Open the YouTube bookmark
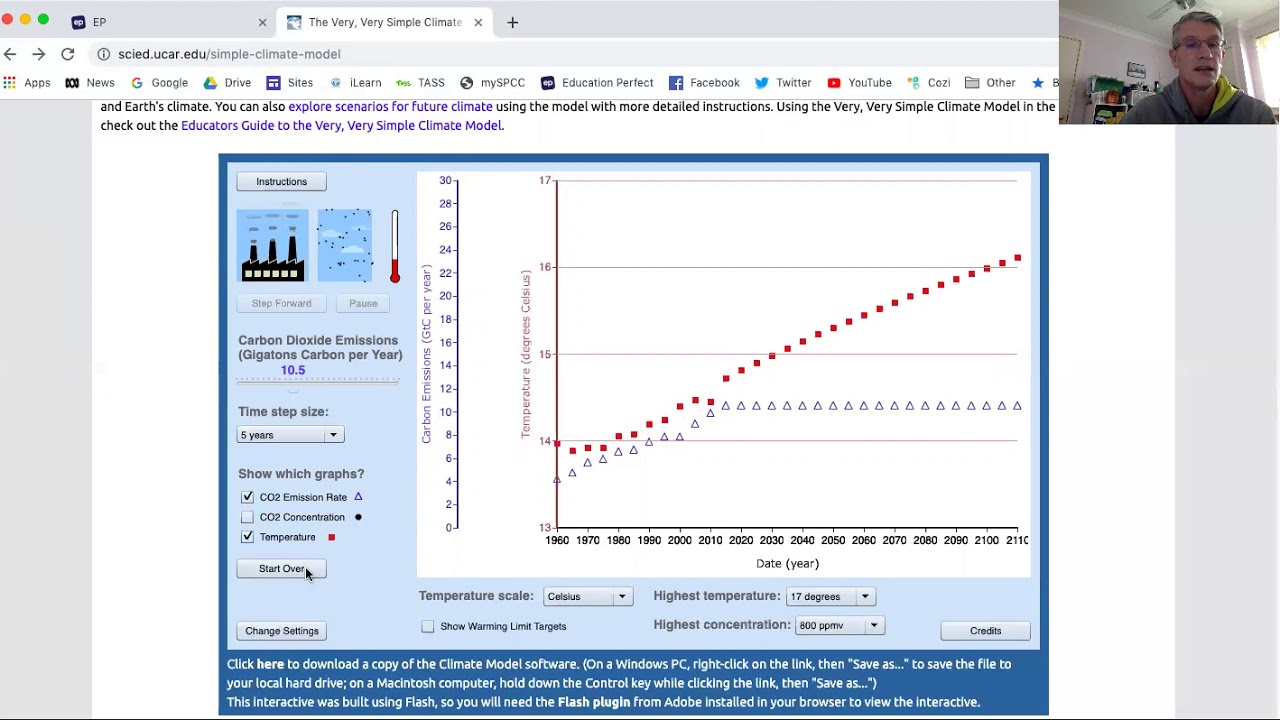Image resolution: width=1280 pixels, height=720 pixels. point(859,83)
